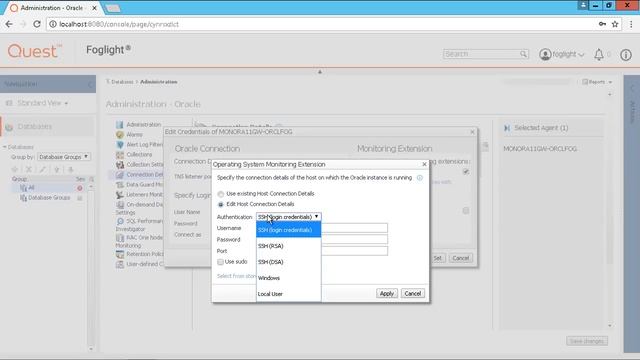Click the Port input field
The height and width of the screenshot is (360, 640).
tap(354, 251)
